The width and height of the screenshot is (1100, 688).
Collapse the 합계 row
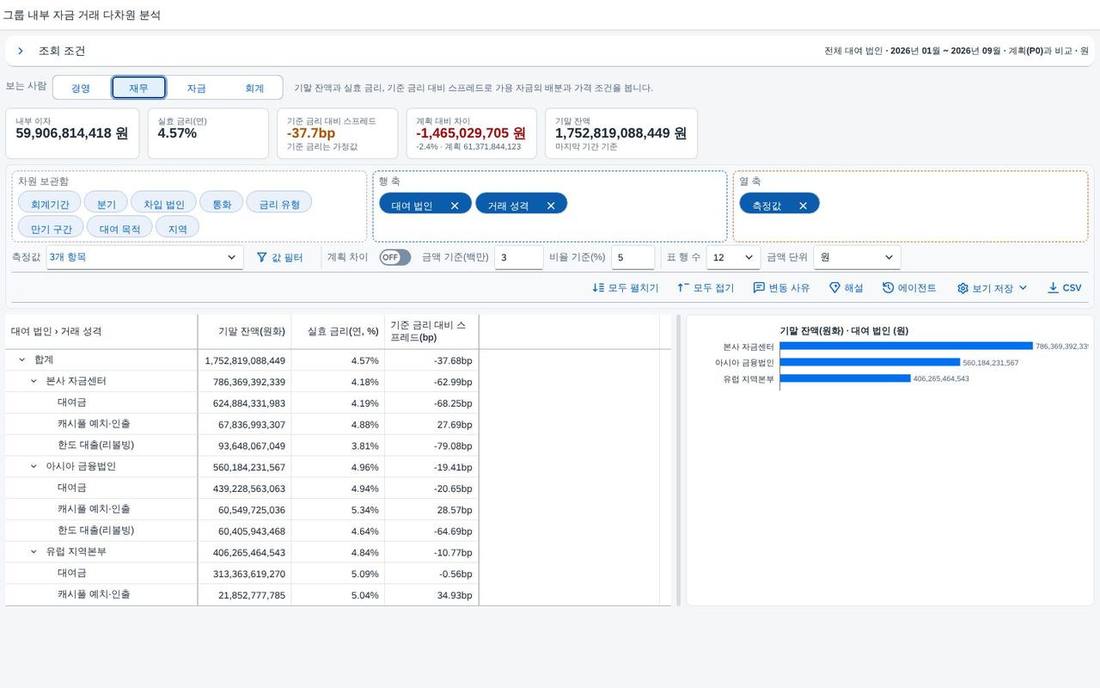[22, 360]
